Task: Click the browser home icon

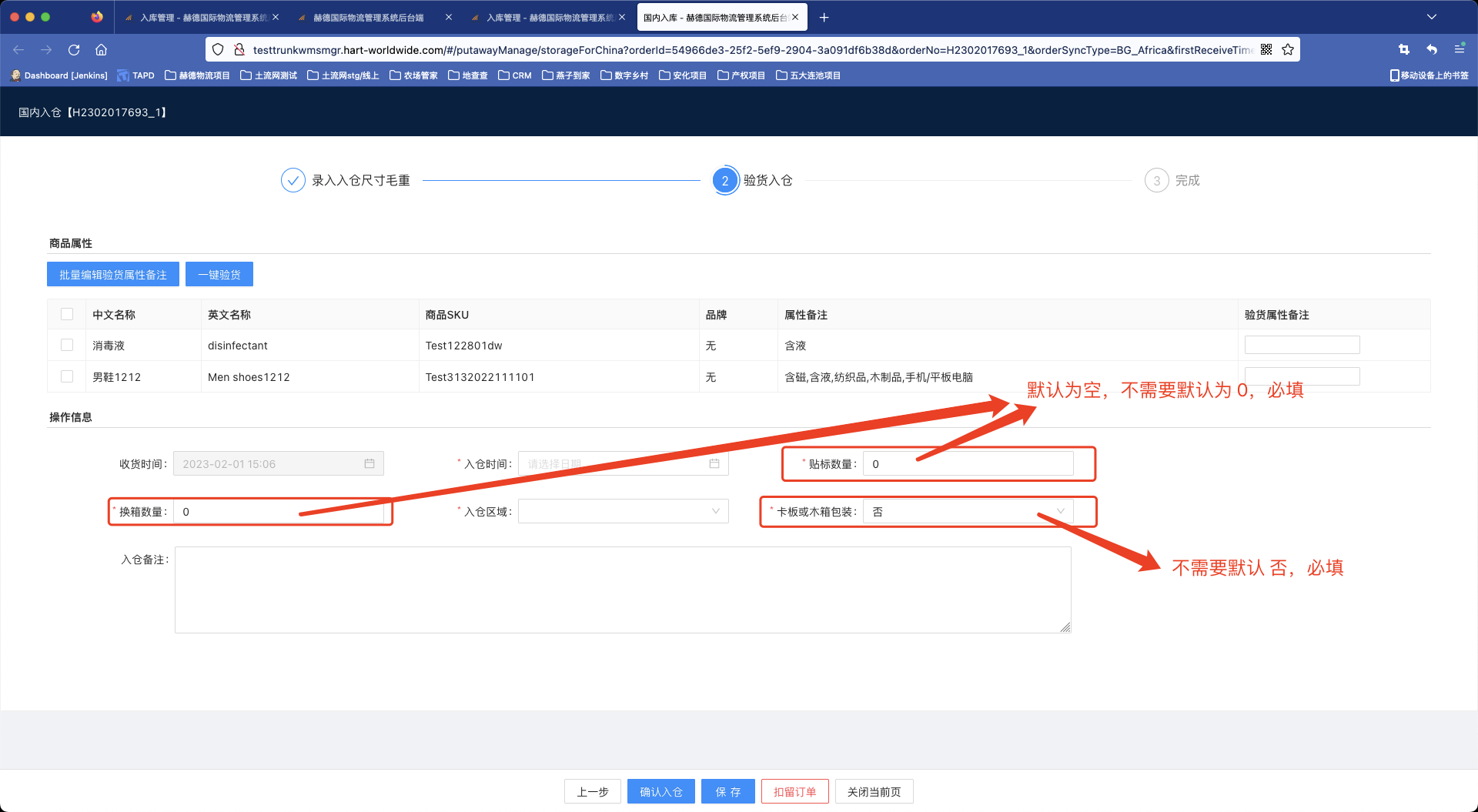Action: [x=101, y=50]
